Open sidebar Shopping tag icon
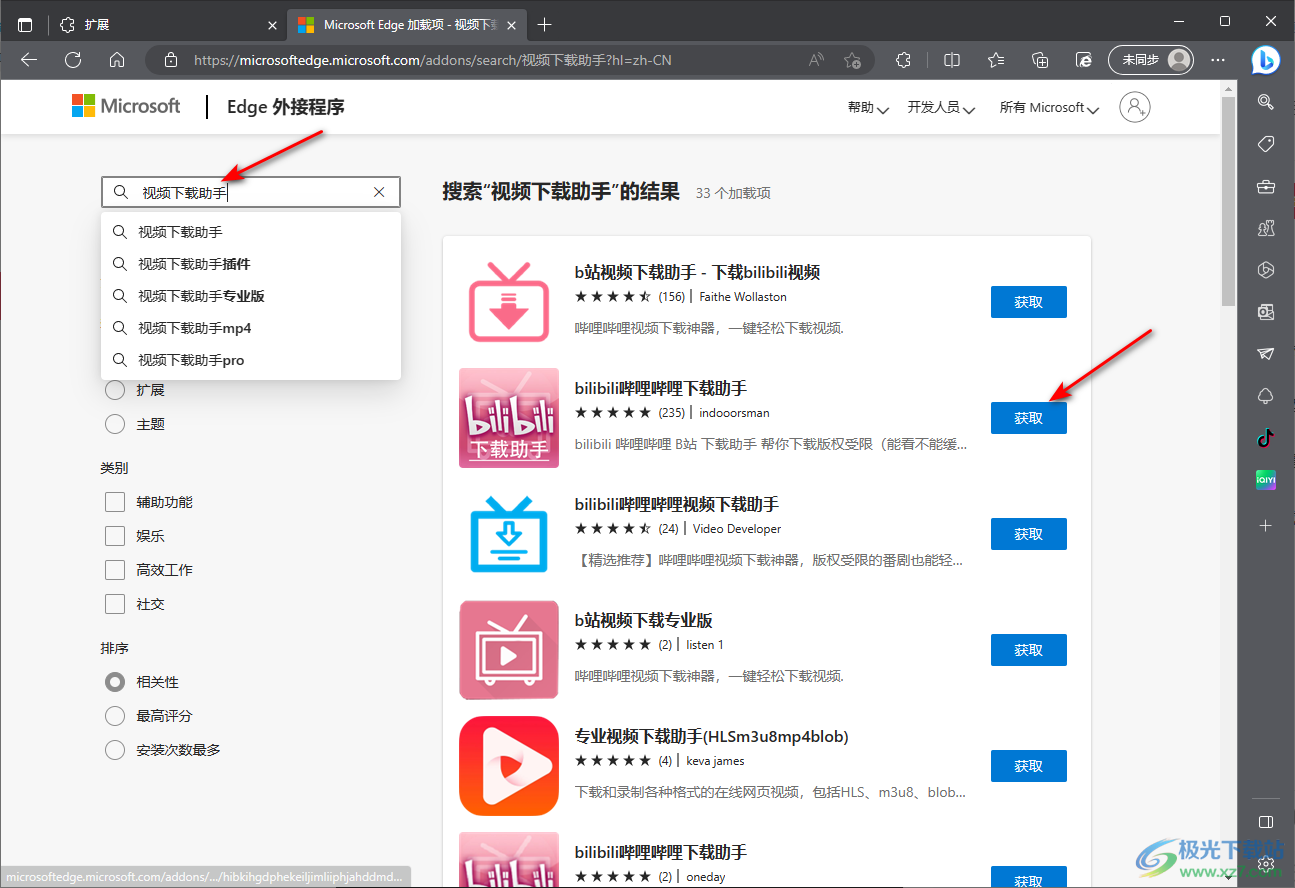 (x=1266, y=144)
